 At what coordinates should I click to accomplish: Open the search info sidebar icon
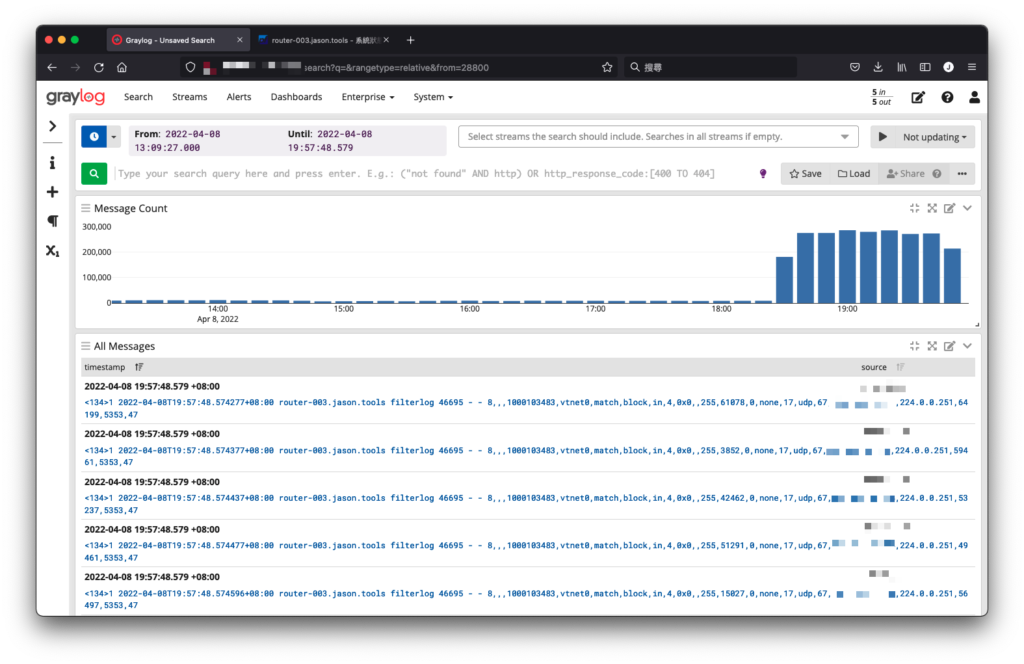click(52, 163)
